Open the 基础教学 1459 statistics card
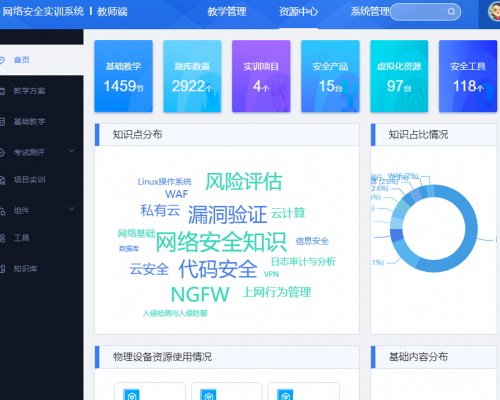Screen dimensions: 500x400 [123, 76]
